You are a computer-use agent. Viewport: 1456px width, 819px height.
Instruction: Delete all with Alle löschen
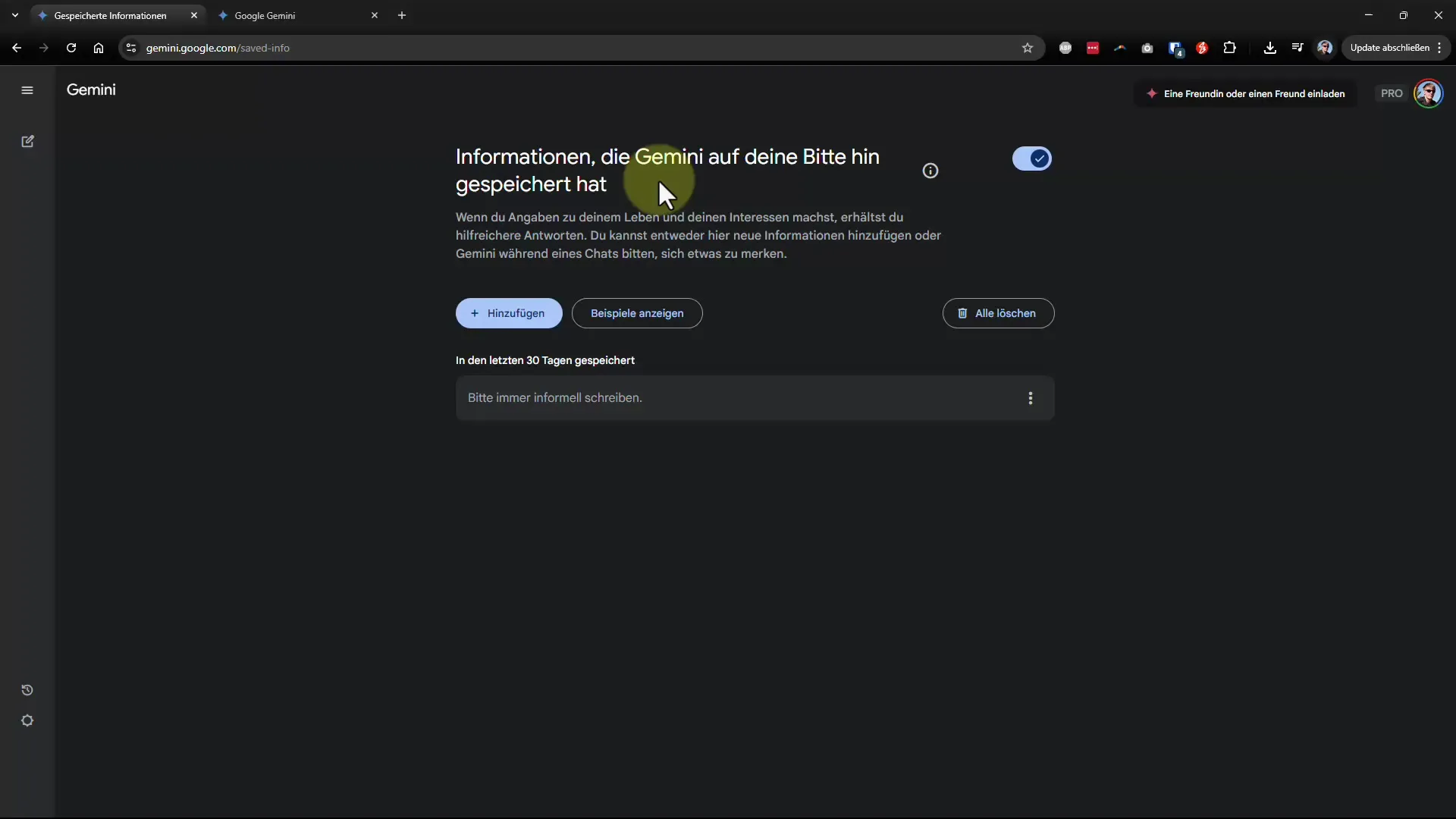click(x=998, y=313)
